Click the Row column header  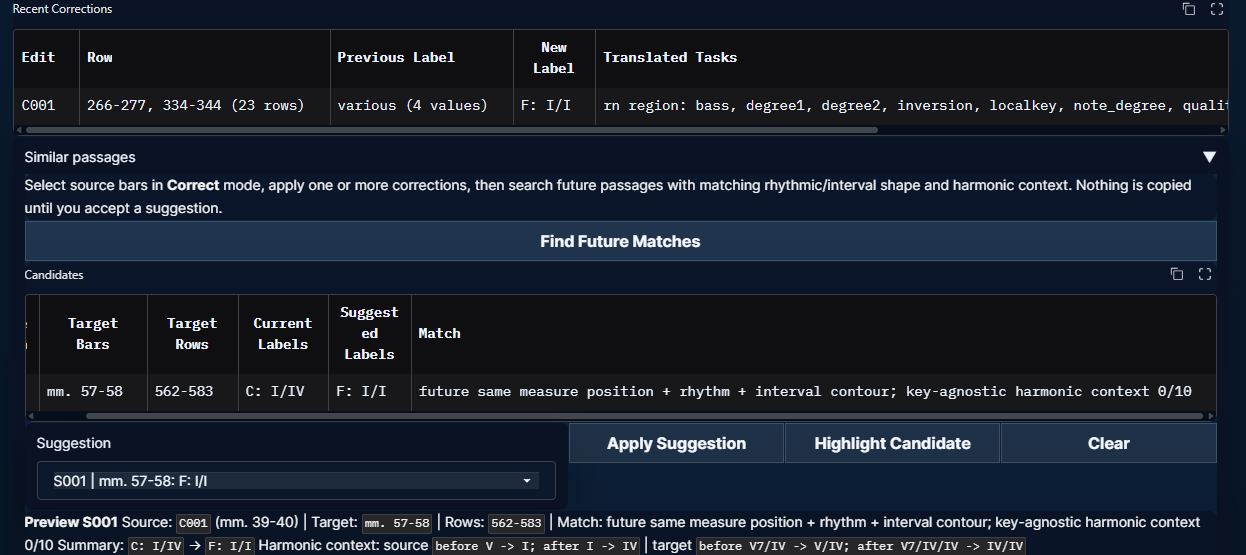tap(205, 58)
